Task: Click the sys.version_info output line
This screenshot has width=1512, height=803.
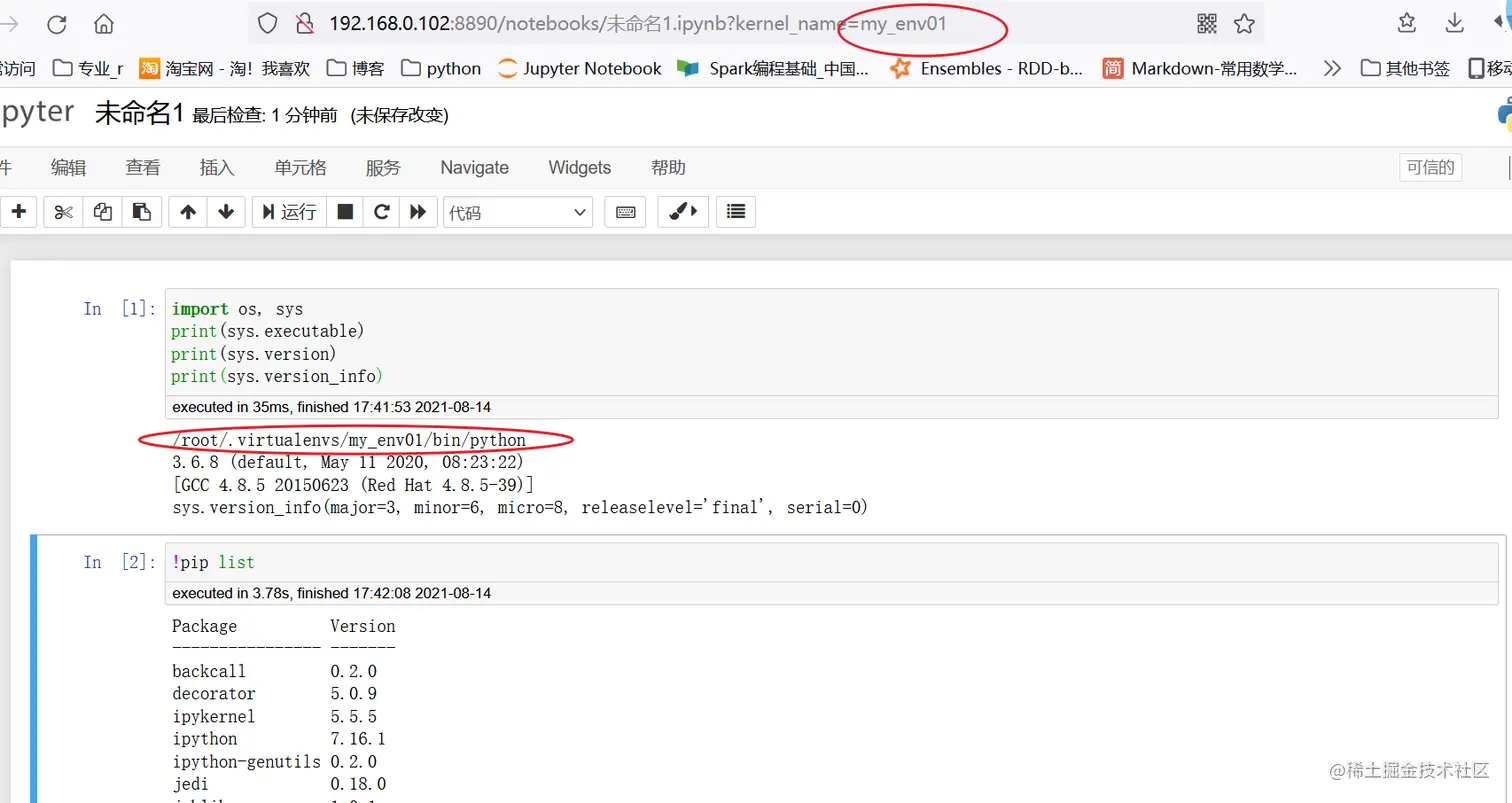Action: [x=520, y=508]
